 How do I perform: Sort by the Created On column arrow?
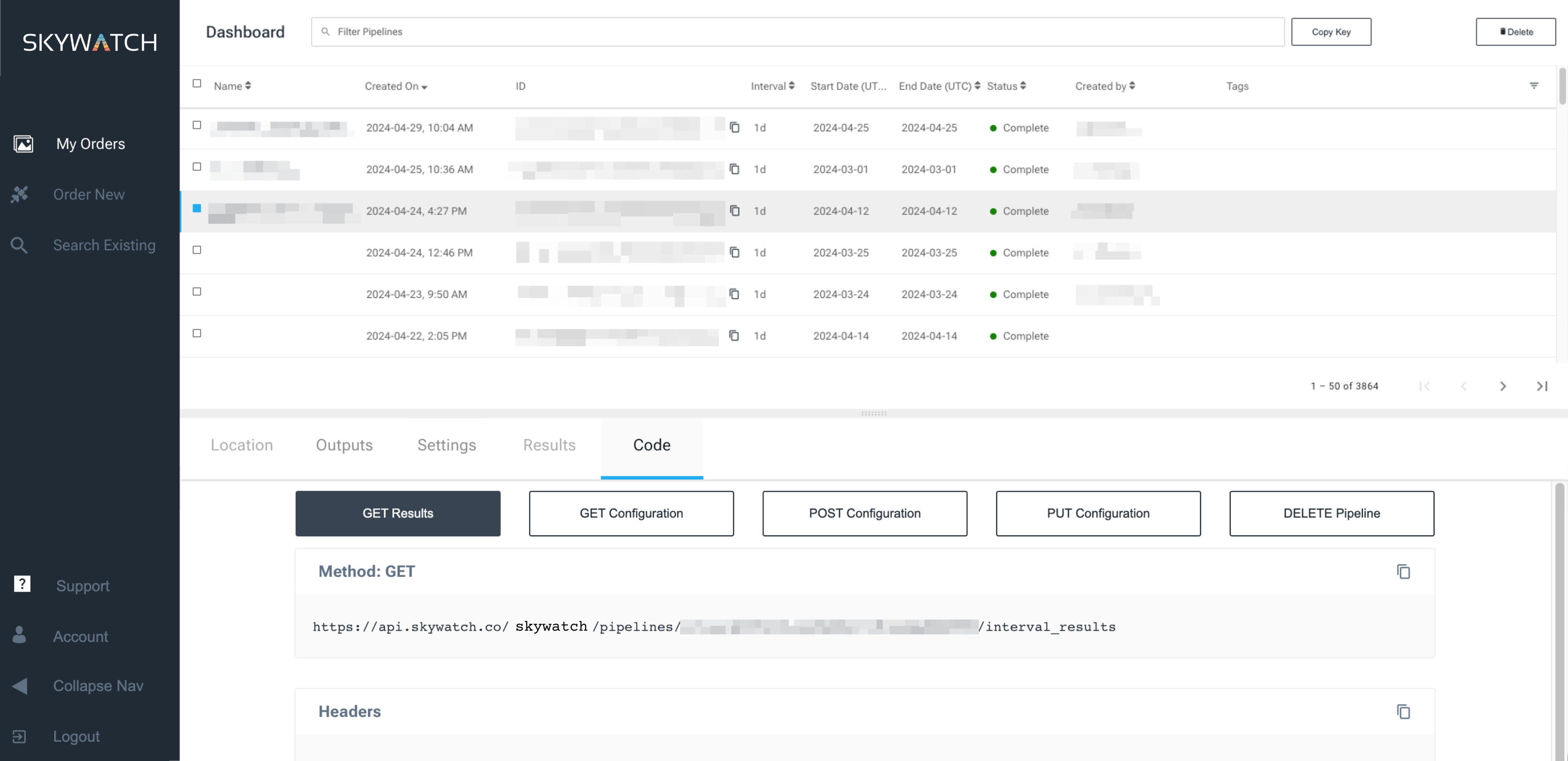point(425,87)
